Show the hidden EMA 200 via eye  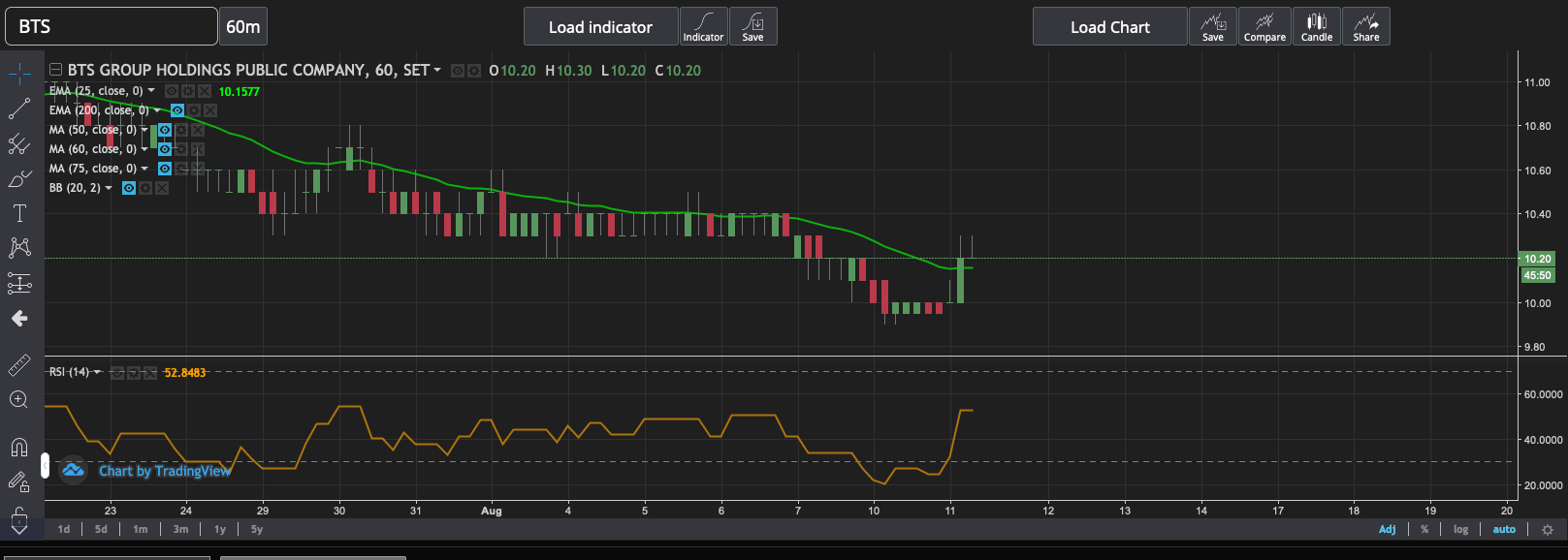pos(177,110)
